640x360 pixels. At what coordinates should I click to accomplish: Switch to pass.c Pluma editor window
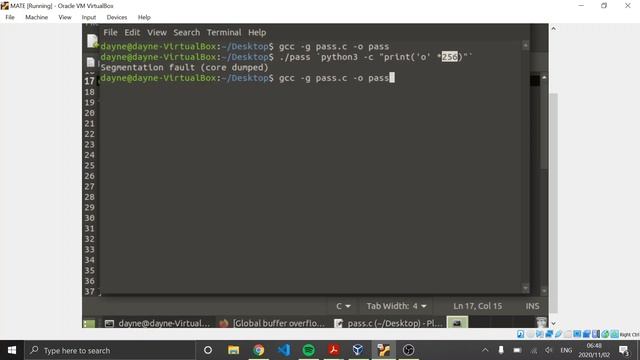click(x=389, y=323)
